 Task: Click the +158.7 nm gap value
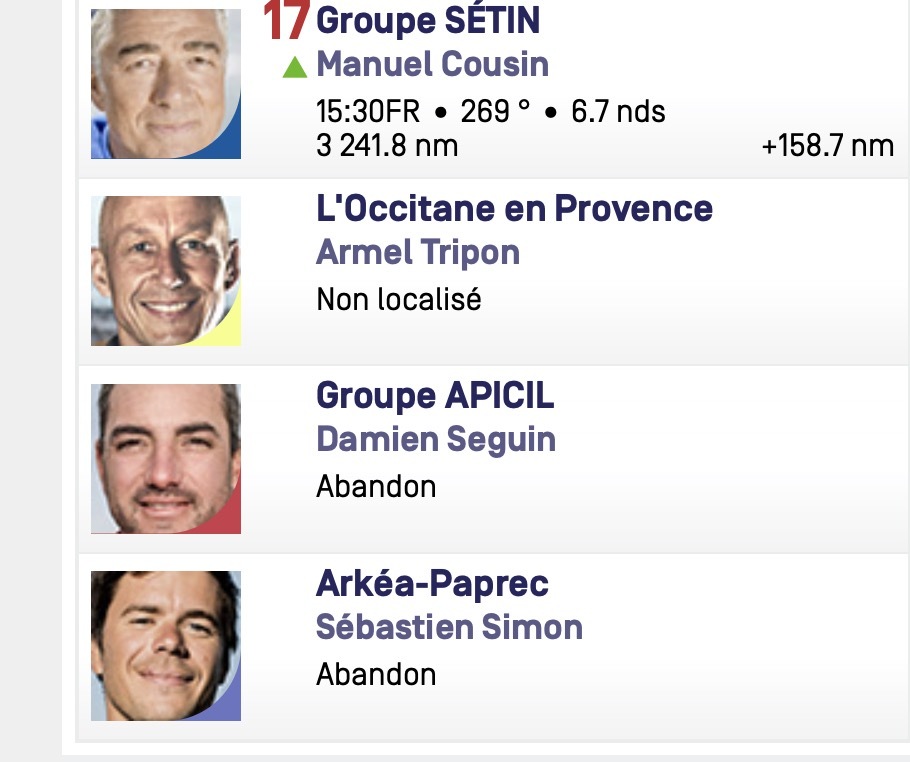[828, 145]
